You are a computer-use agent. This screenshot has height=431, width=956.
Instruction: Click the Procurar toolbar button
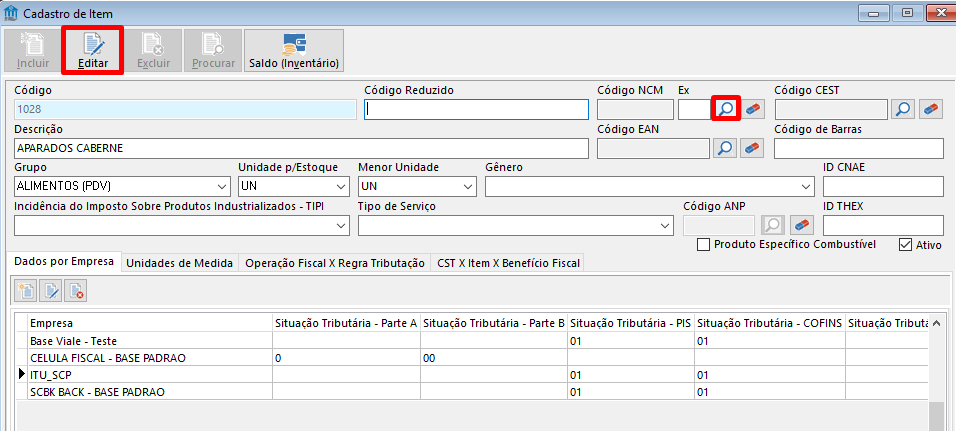213,50
